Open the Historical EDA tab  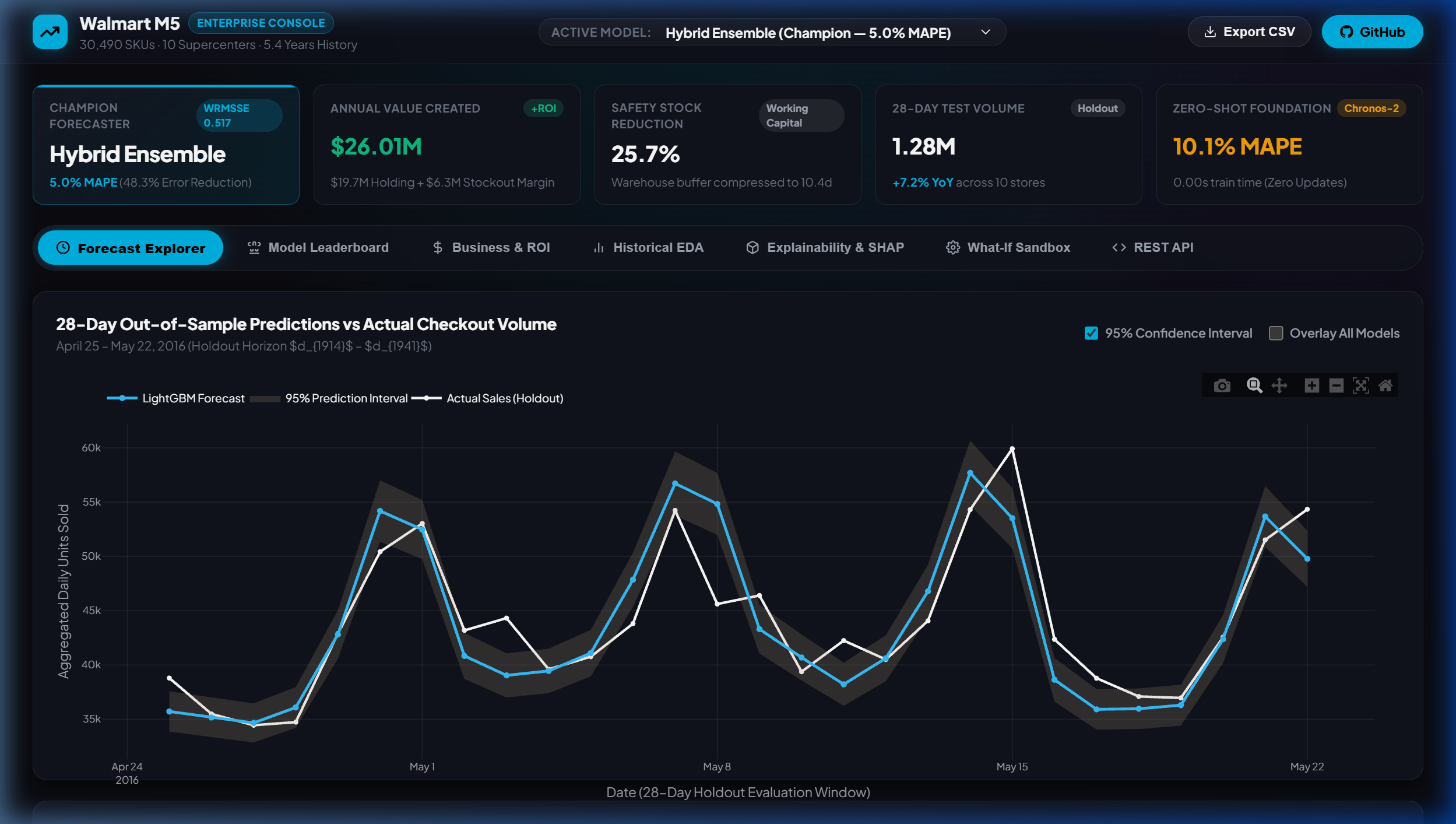pos(648,248)
